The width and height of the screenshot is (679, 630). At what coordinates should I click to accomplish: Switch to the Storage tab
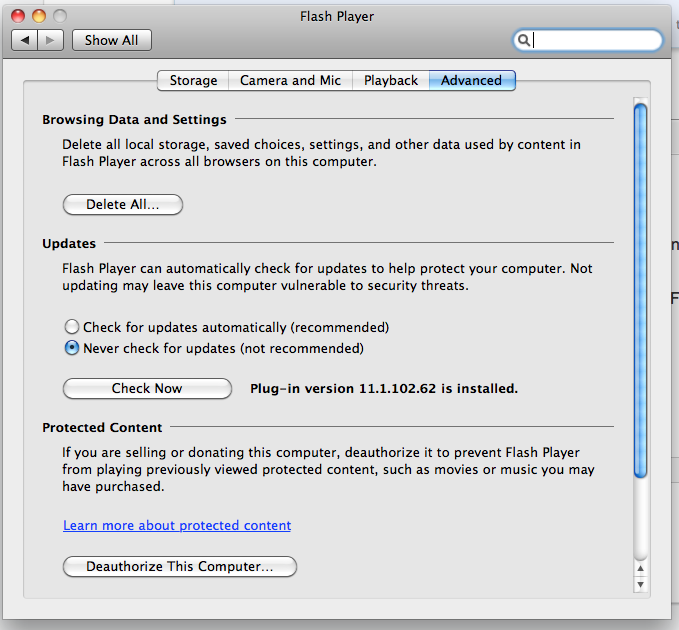[x=193, y=81]
